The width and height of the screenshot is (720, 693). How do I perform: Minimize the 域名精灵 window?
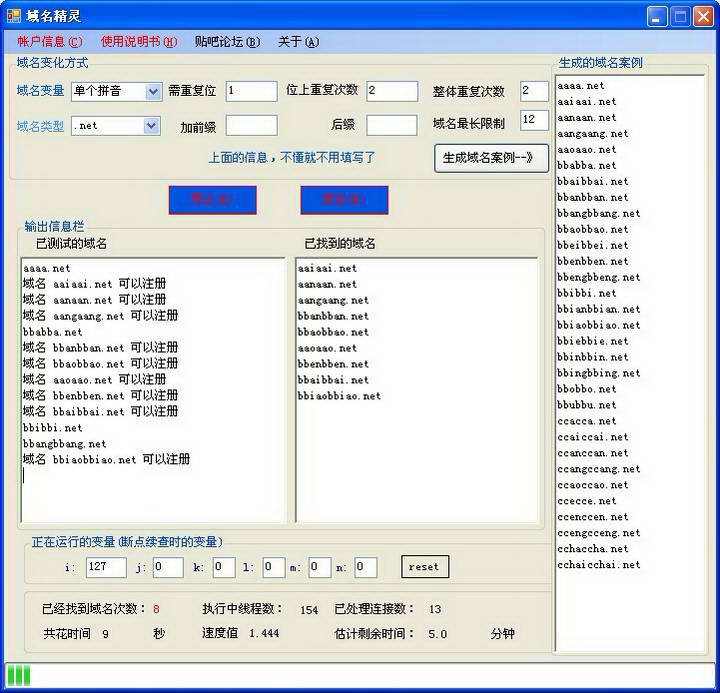[657, 17]
